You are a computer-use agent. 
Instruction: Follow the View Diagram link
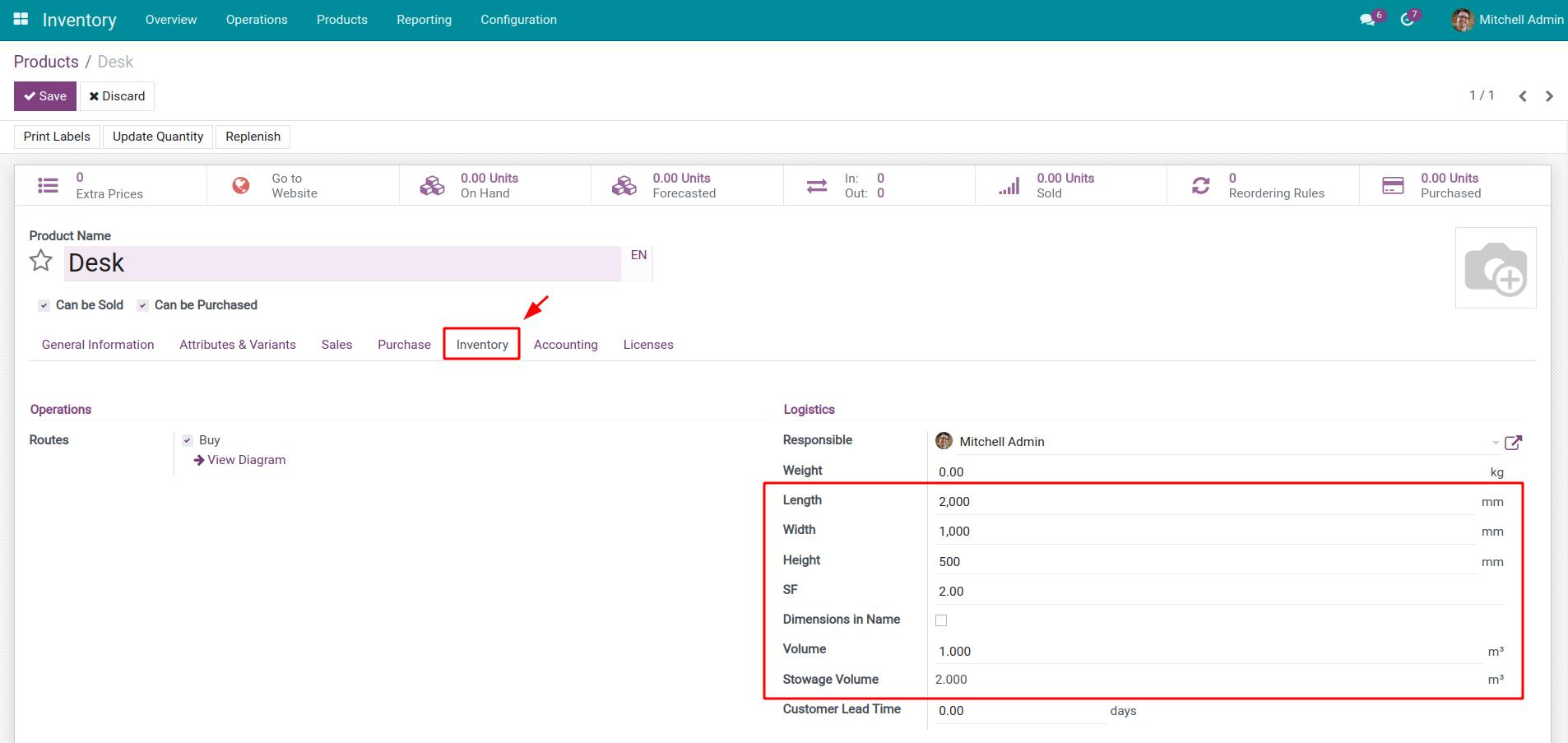pyautogui.click(x=245, y=459)
